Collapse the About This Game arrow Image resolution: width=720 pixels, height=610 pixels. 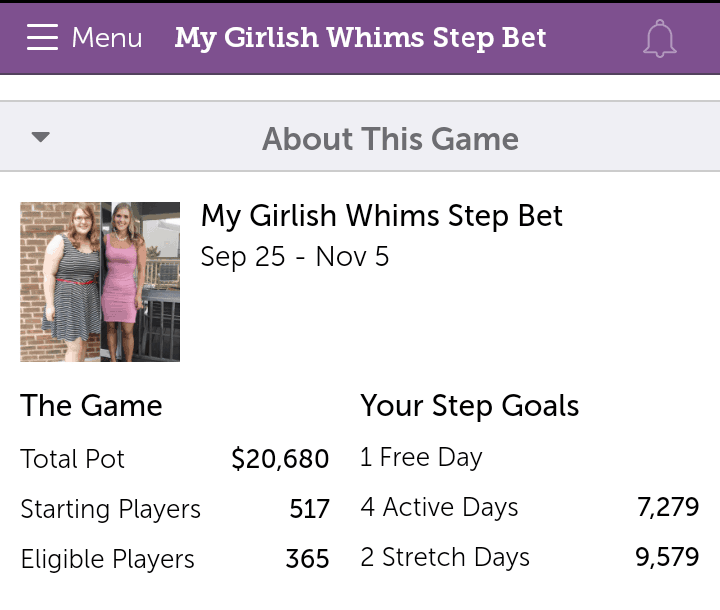pos(40,137)
